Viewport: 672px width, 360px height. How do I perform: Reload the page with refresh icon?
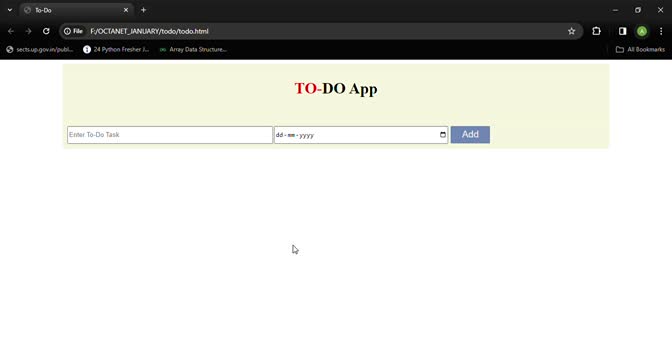tap(46, 31)
